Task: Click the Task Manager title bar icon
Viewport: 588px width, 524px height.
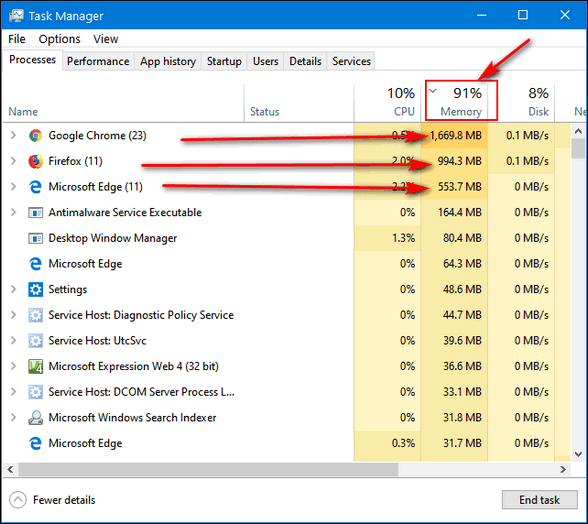Action: tap(16, 16)
